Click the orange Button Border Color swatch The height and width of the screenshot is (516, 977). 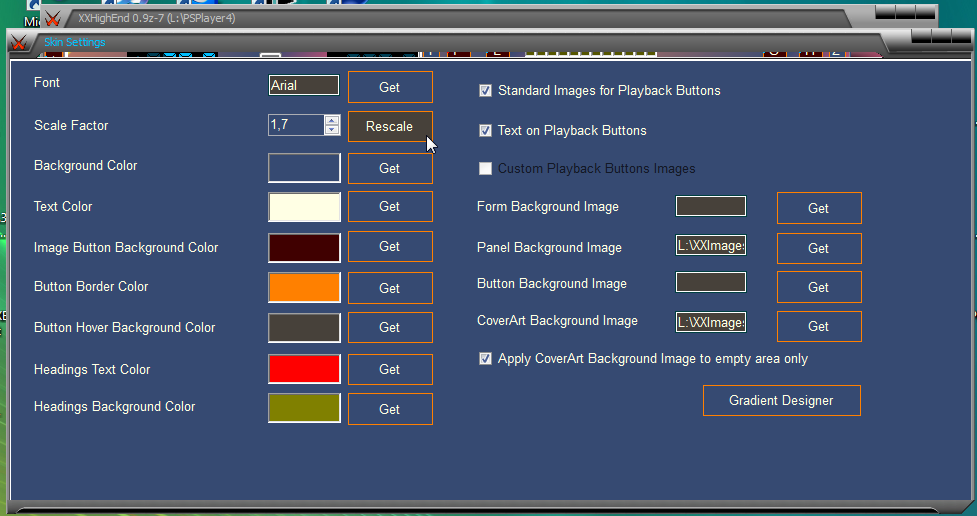click(x=305, y=287)
